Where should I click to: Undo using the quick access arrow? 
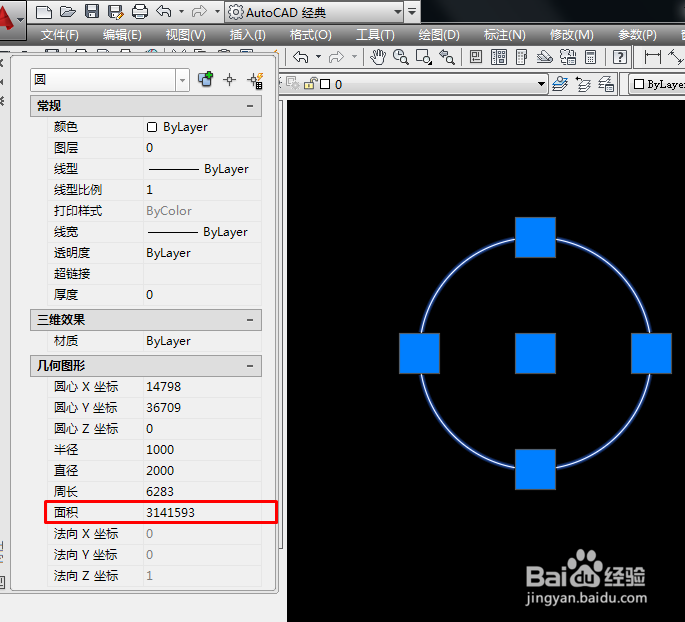click(164, 11)
